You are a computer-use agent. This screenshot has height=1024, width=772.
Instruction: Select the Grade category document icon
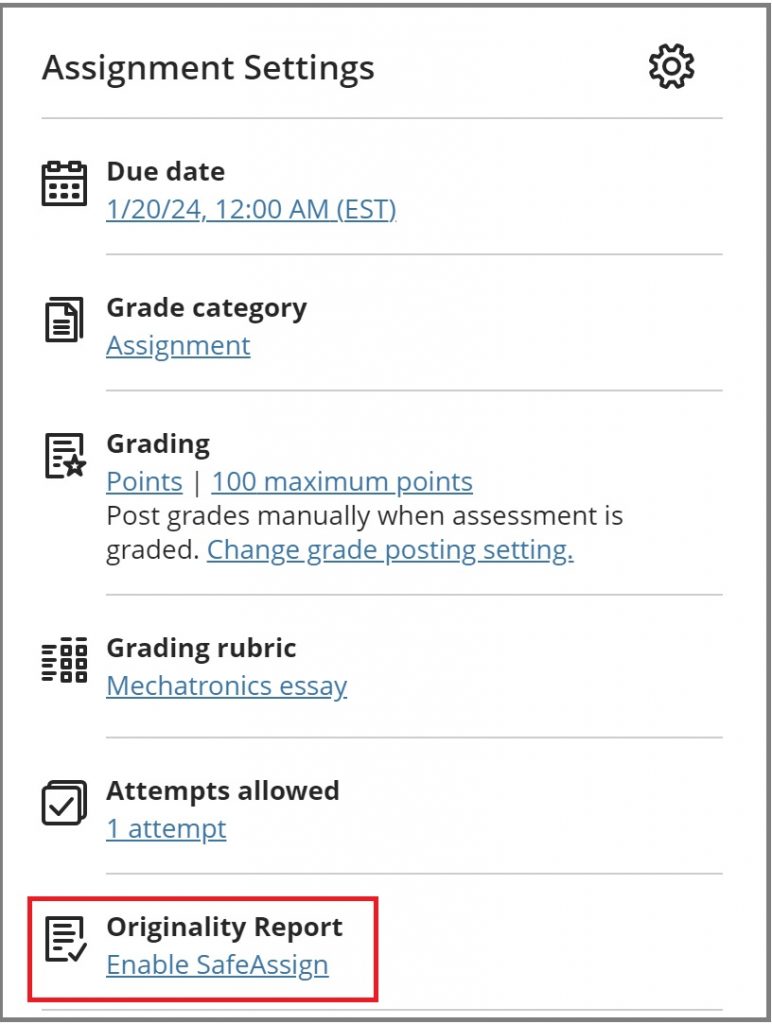63,320
